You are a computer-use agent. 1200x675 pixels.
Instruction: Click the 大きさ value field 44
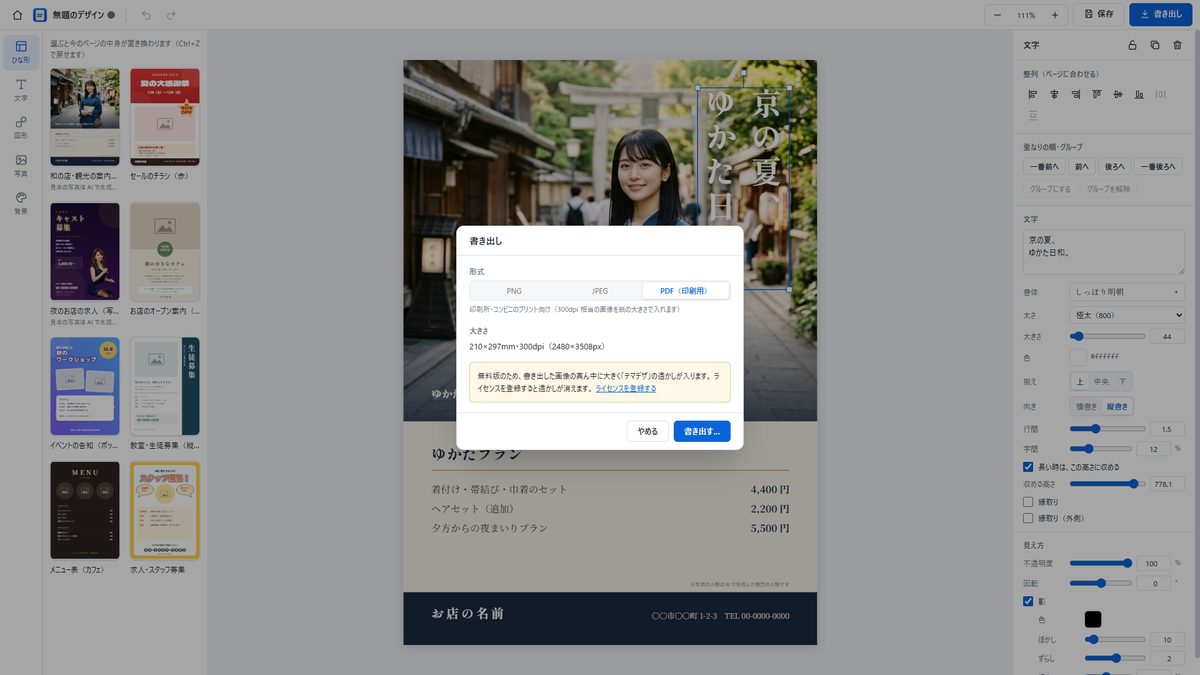(x=1167, y=336)
